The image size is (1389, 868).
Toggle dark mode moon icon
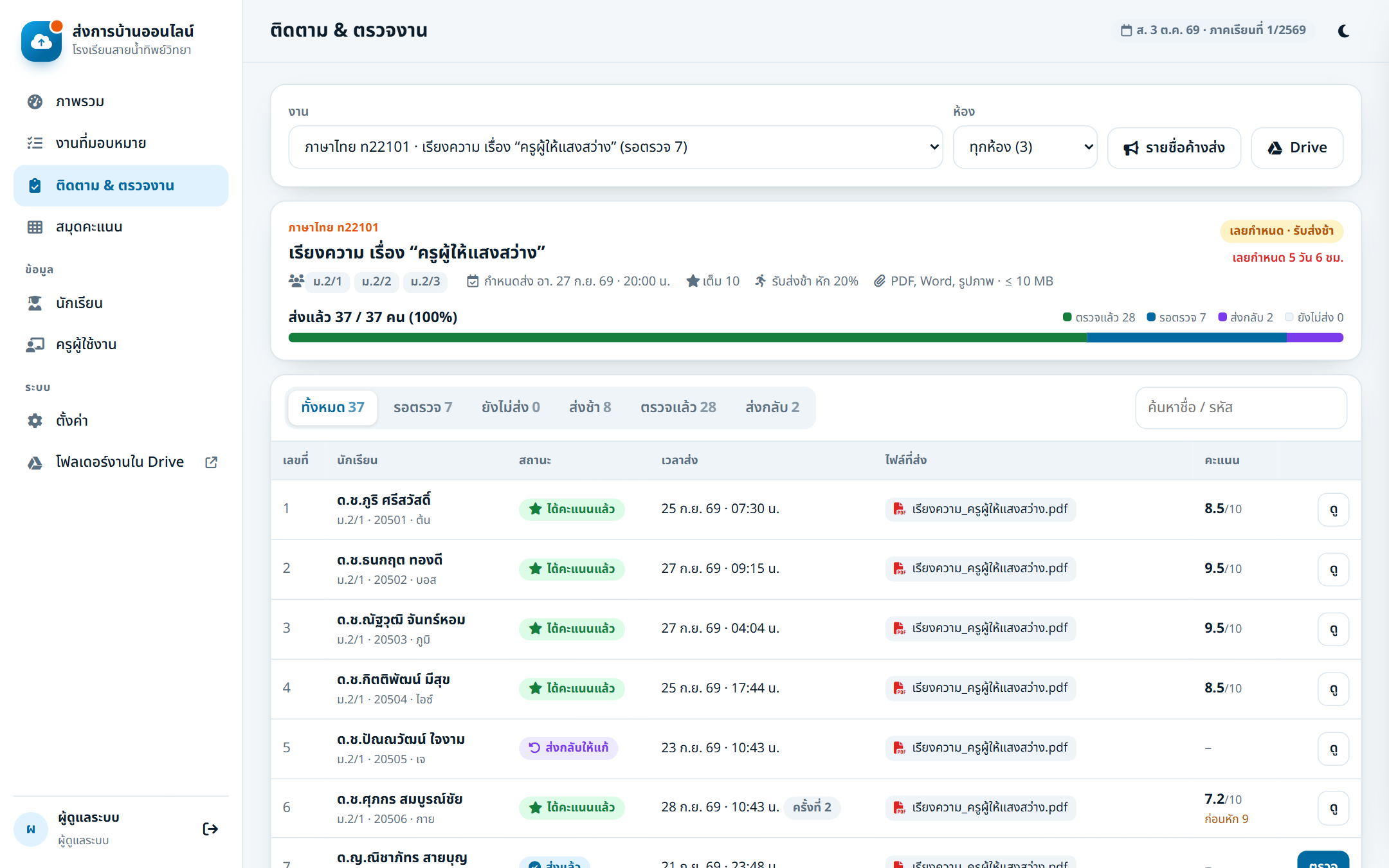pyautogui.click(x=1343, y=30)
